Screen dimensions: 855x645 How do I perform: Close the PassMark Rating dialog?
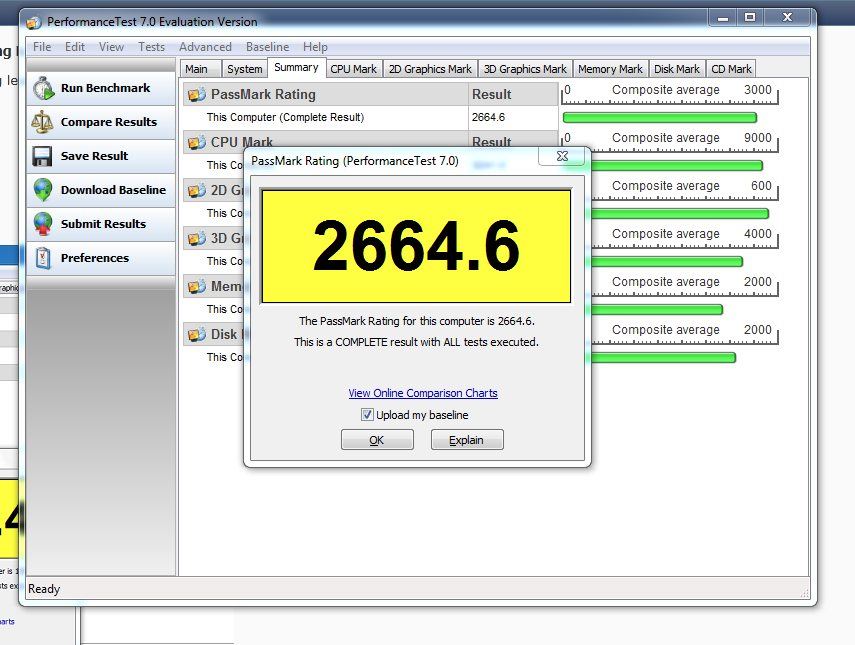562,156
